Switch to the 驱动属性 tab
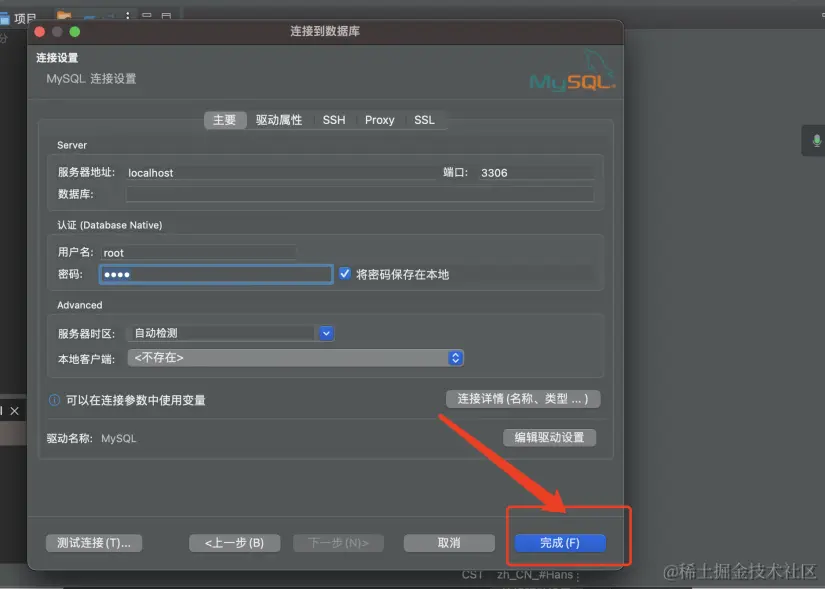This screenshot has height=589, width=825. coord(279,120)
